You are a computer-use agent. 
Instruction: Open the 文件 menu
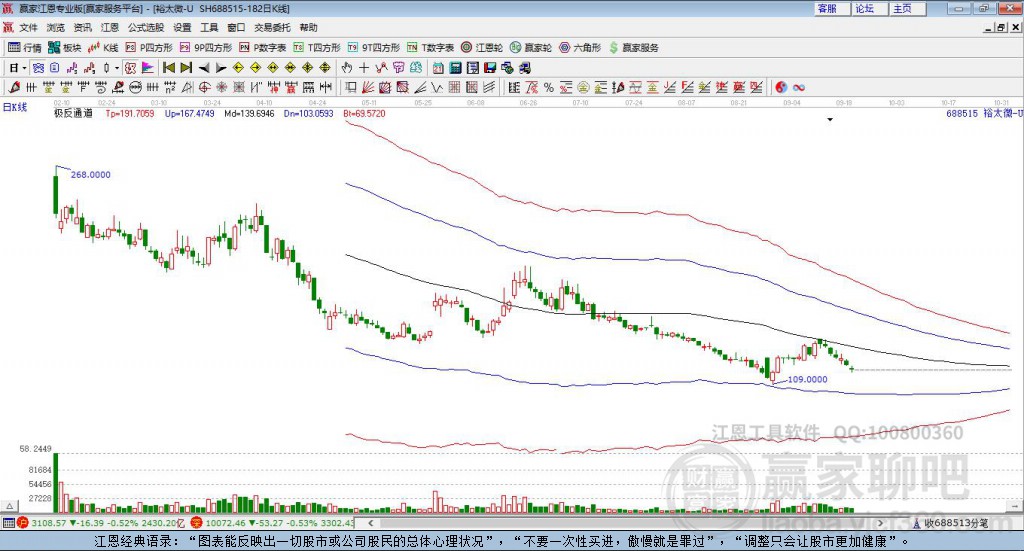click(28, 27)
